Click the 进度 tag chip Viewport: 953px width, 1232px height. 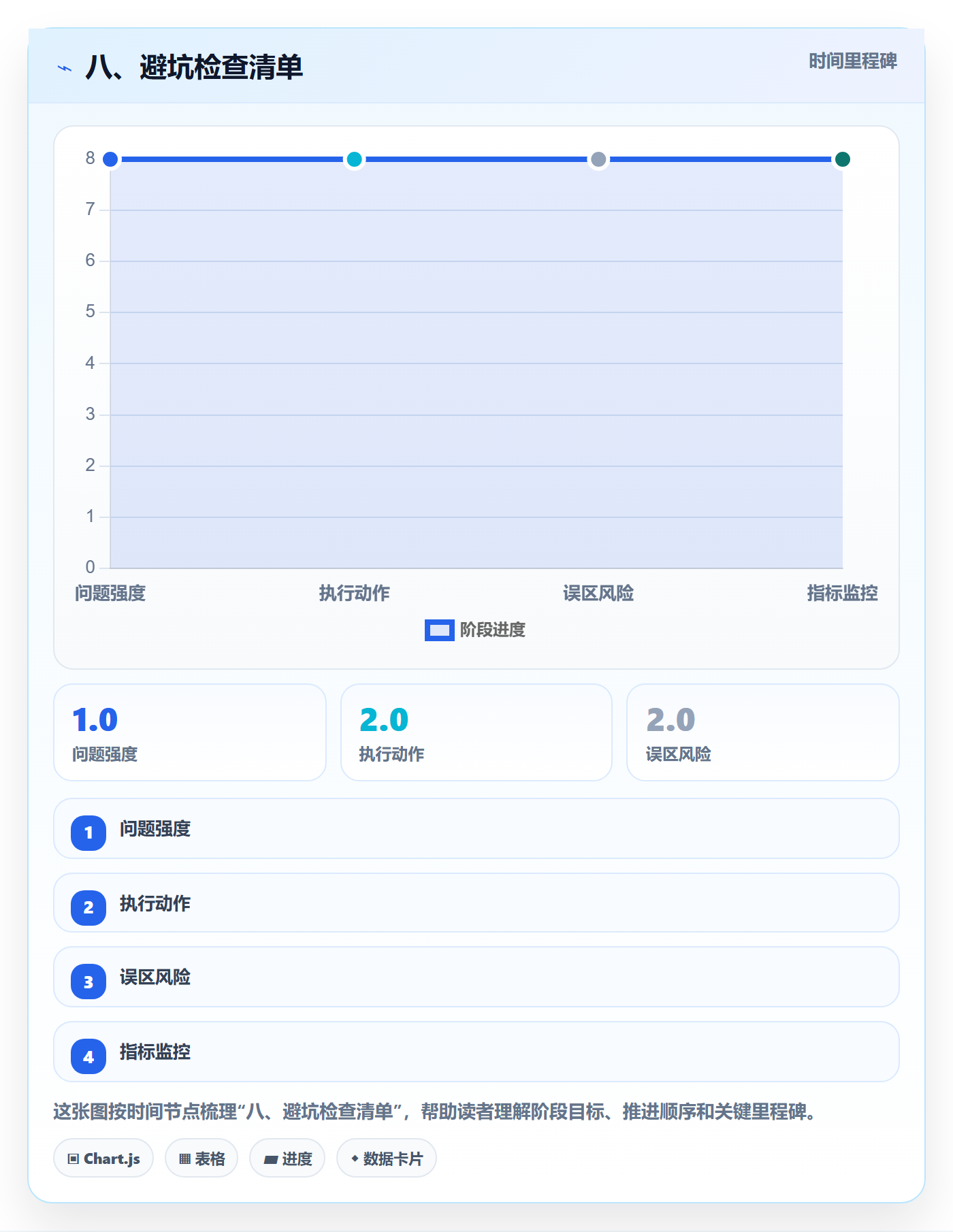click(287, 1158)
